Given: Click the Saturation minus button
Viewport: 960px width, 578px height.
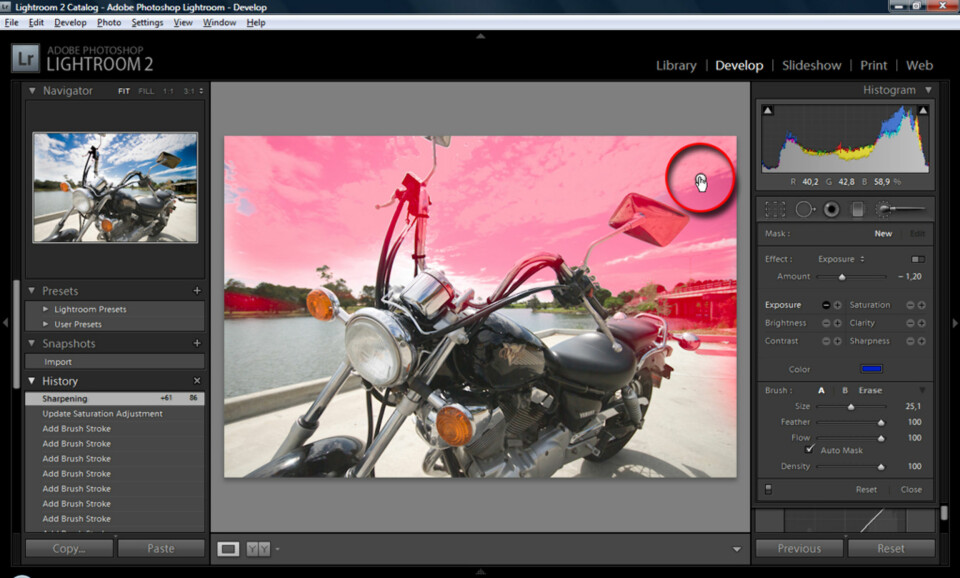Looking at the screenshot, I should coord(910,305).
